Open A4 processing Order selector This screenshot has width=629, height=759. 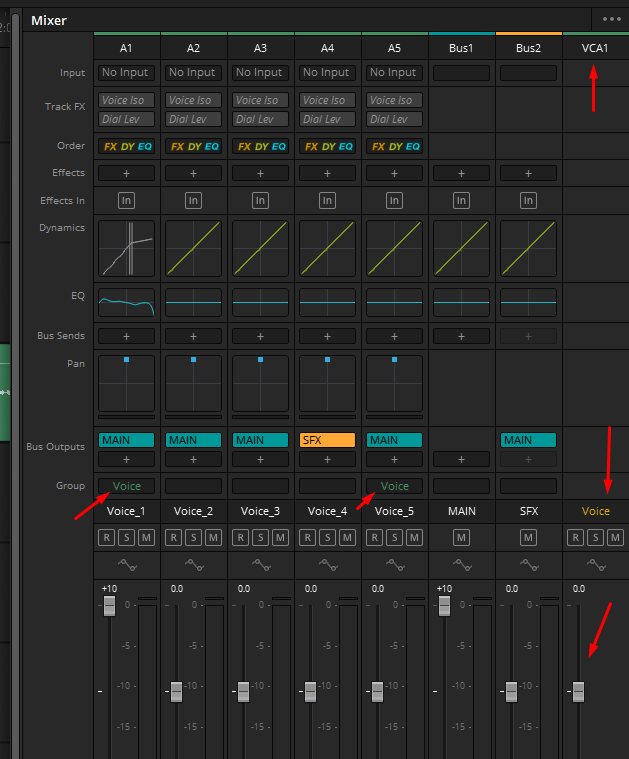coord(327,146)
